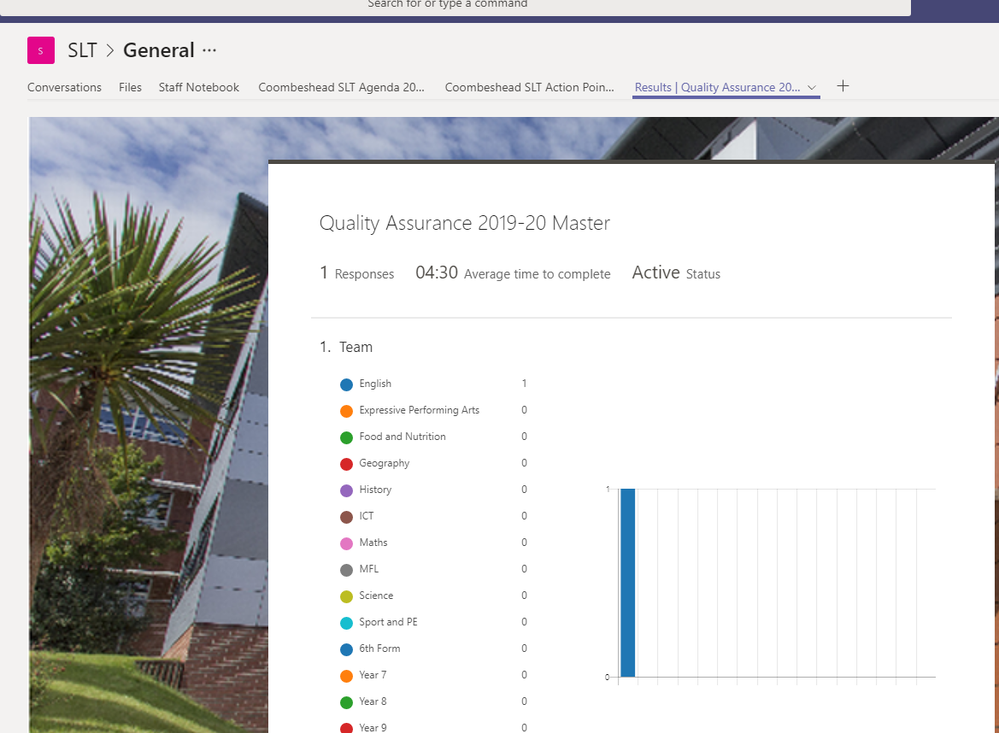Click the '1 Responses' count
The height and width of the screenshot is (733, 999).
357,273
